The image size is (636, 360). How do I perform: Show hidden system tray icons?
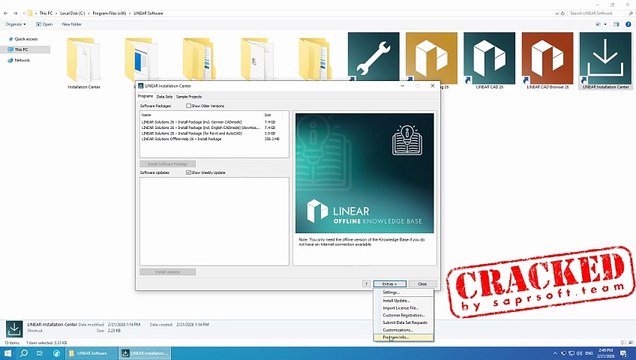click(x=555, y=354)
